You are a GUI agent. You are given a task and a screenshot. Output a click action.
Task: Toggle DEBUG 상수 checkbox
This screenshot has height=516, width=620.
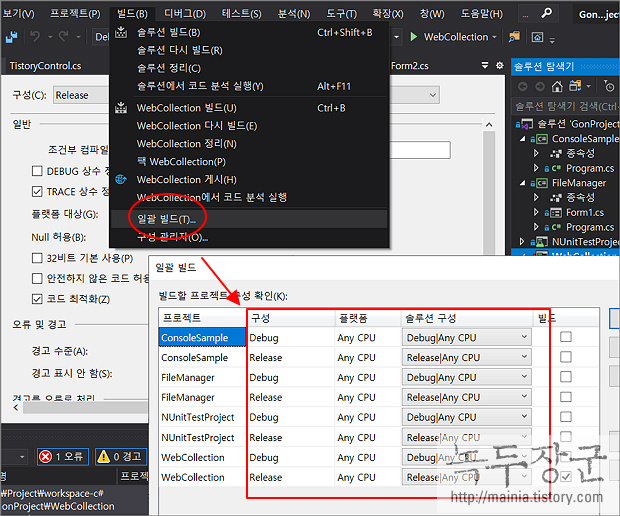[37, 171]
